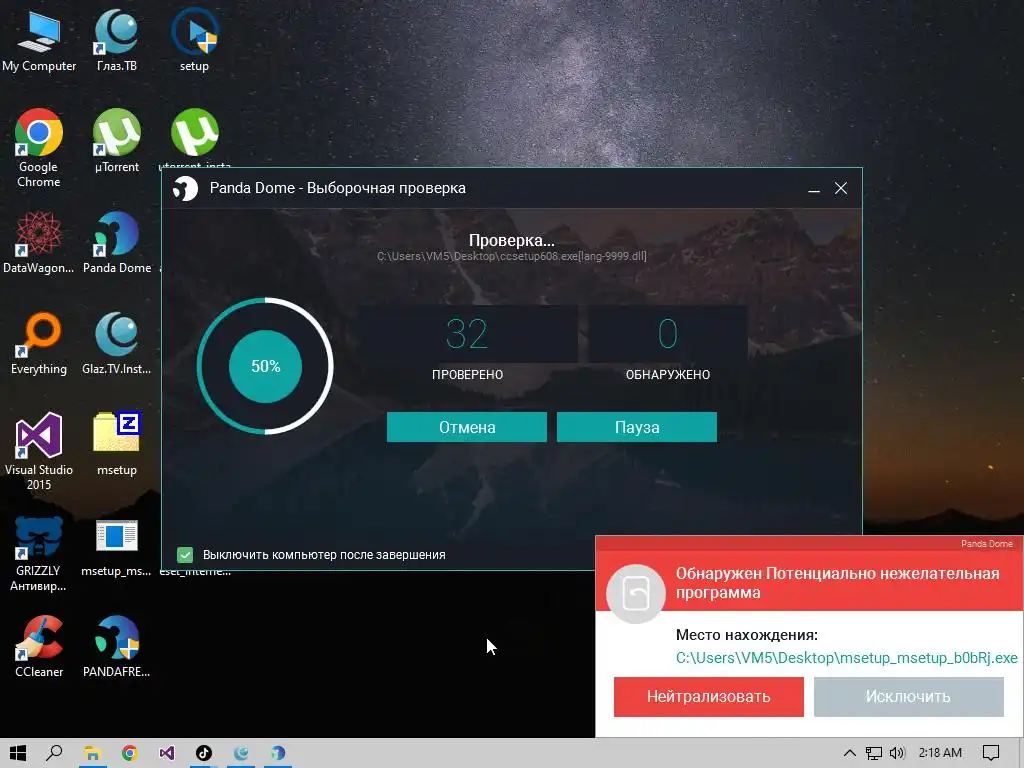
Task: Open the notification center icon
Action: click(x=991, y=753)
